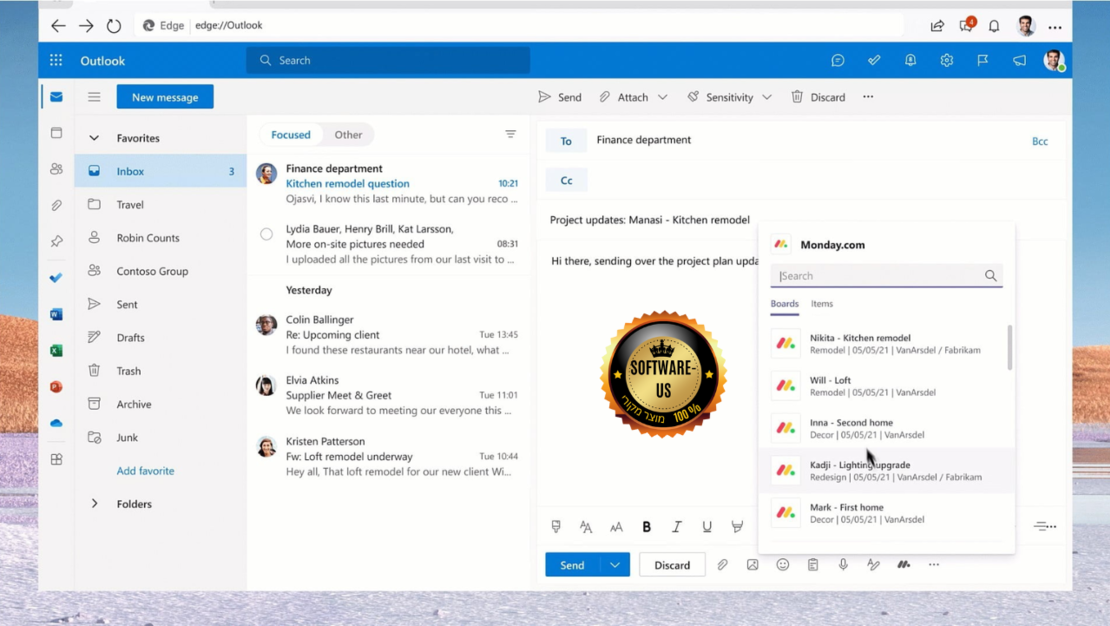This screenshot has height=626, width=1110.
Task: Click the Bold formatting button
Action: tap(646, 526)
